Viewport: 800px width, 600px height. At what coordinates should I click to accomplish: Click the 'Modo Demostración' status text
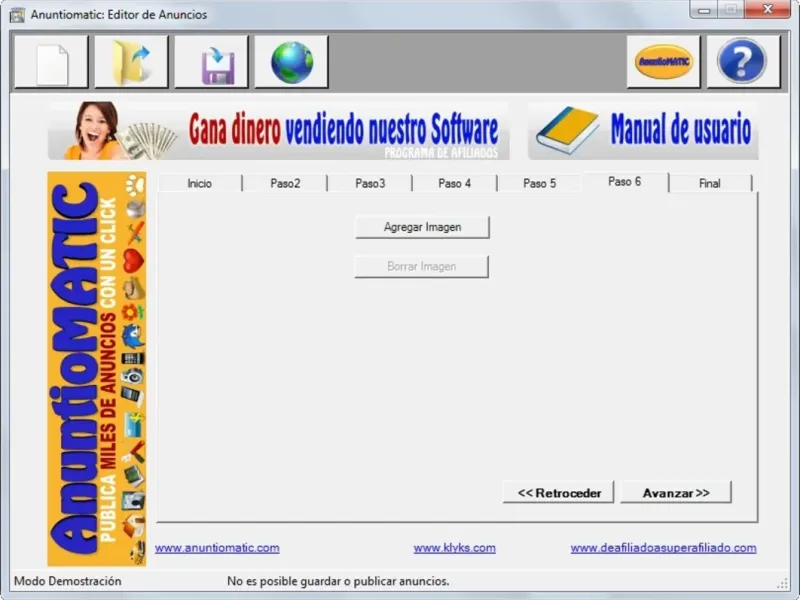tap(68, 581)
